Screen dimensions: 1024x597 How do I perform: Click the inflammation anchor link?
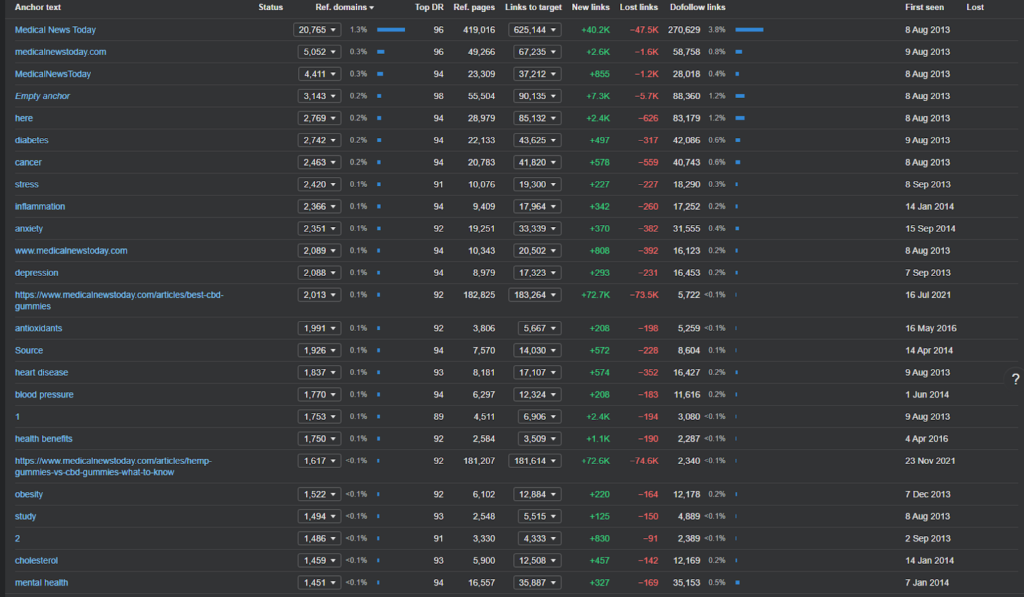pyautogui.click(x=40, y=206)
